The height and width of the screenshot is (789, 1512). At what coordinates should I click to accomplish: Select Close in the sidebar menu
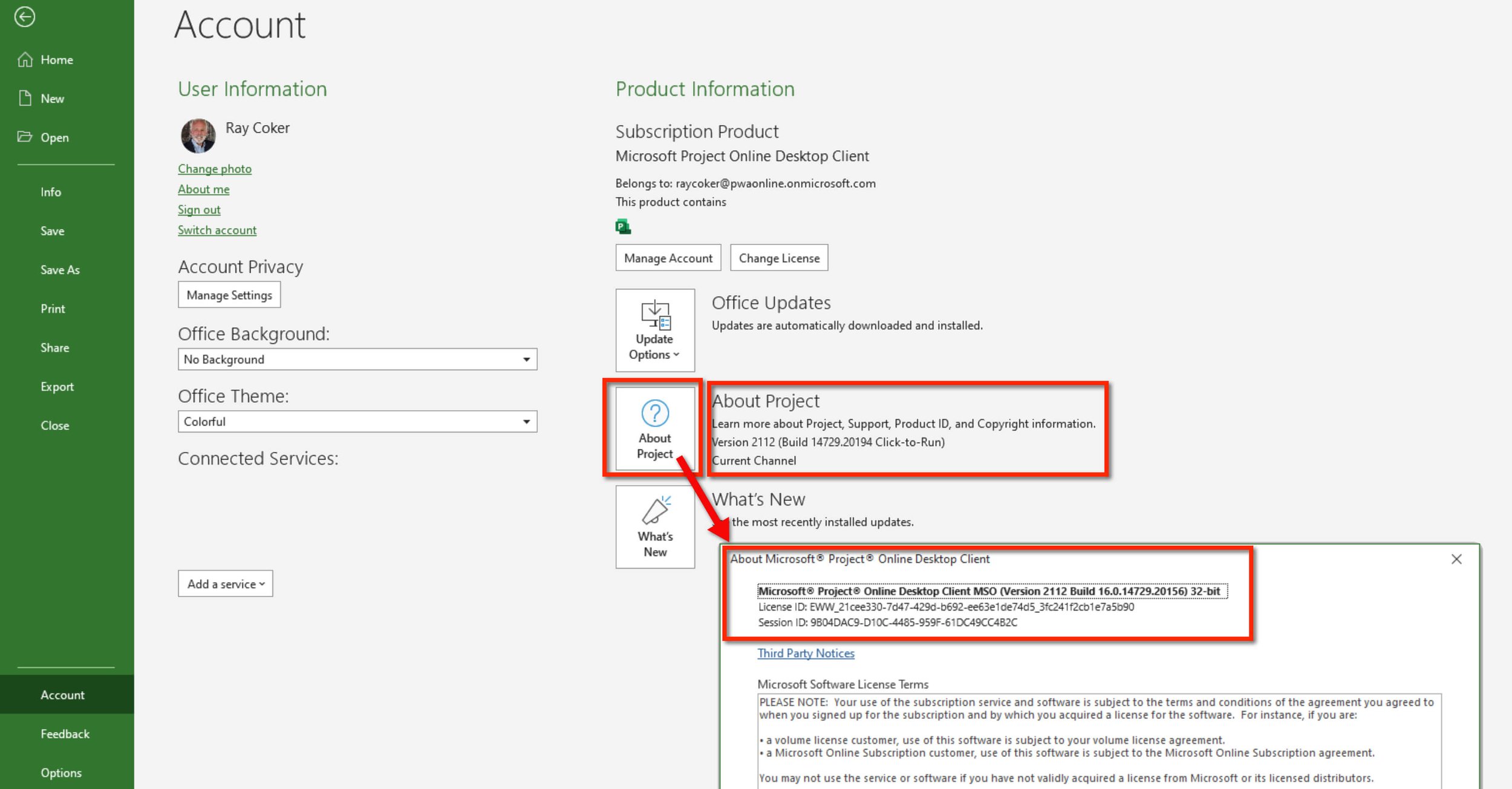coord(55,425)
